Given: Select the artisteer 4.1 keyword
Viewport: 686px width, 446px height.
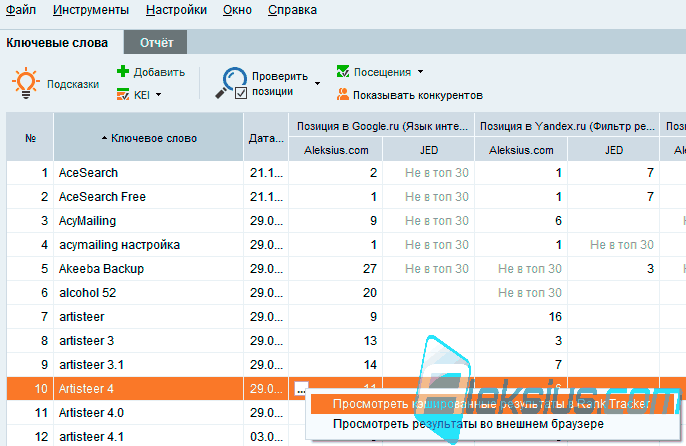Looking at the screenshot, I should tap(91, 436).
